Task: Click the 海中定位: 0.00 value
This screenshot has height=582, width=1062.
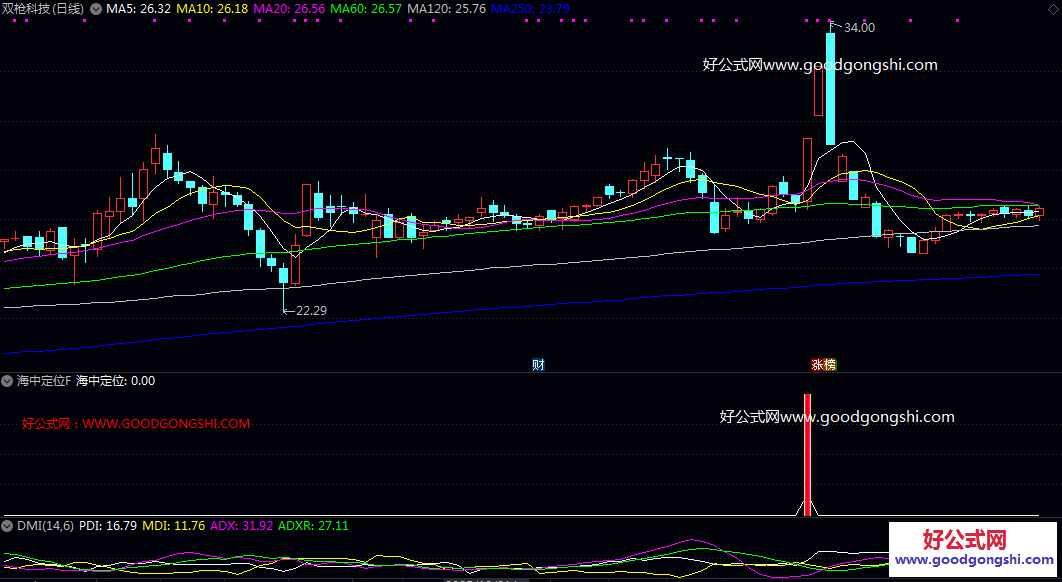Action: pyautogui.click(x=116, y=381)
